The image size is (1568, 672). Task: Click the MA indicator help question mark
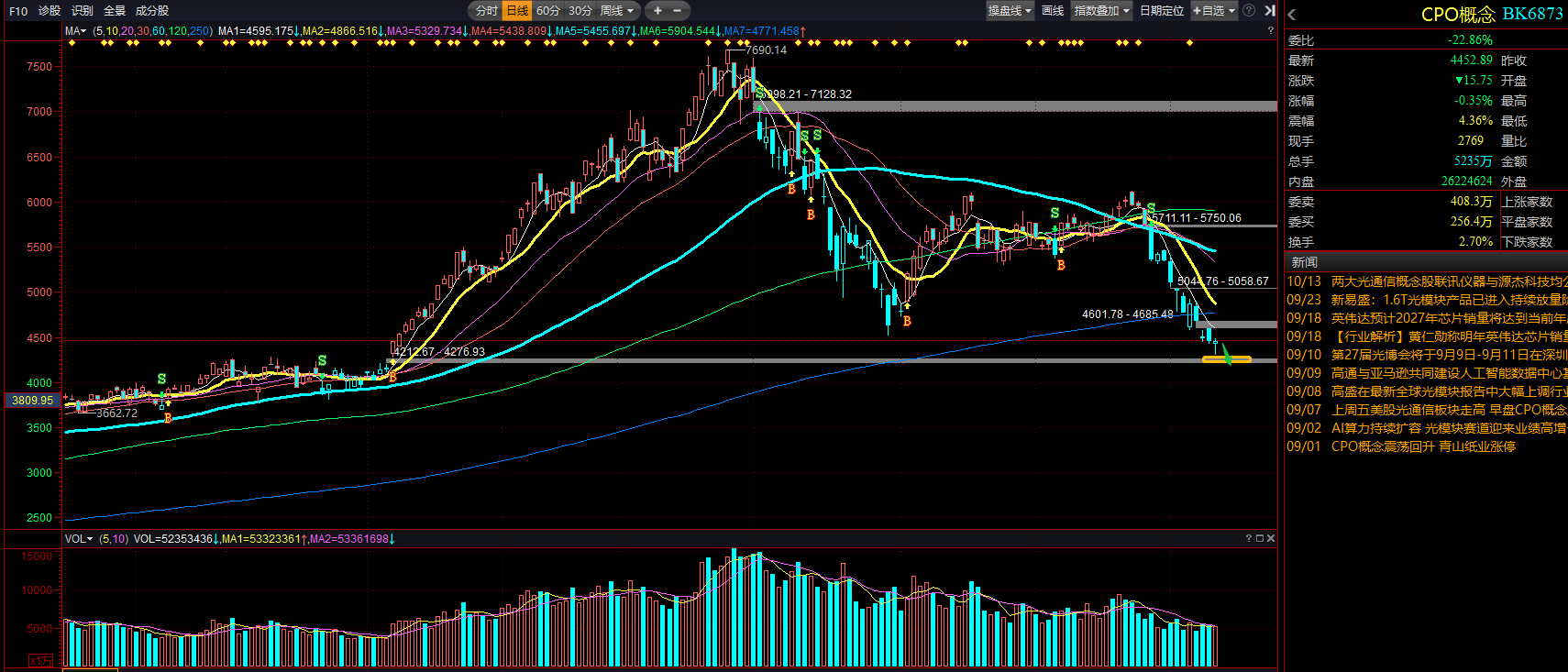point(1270,31)
